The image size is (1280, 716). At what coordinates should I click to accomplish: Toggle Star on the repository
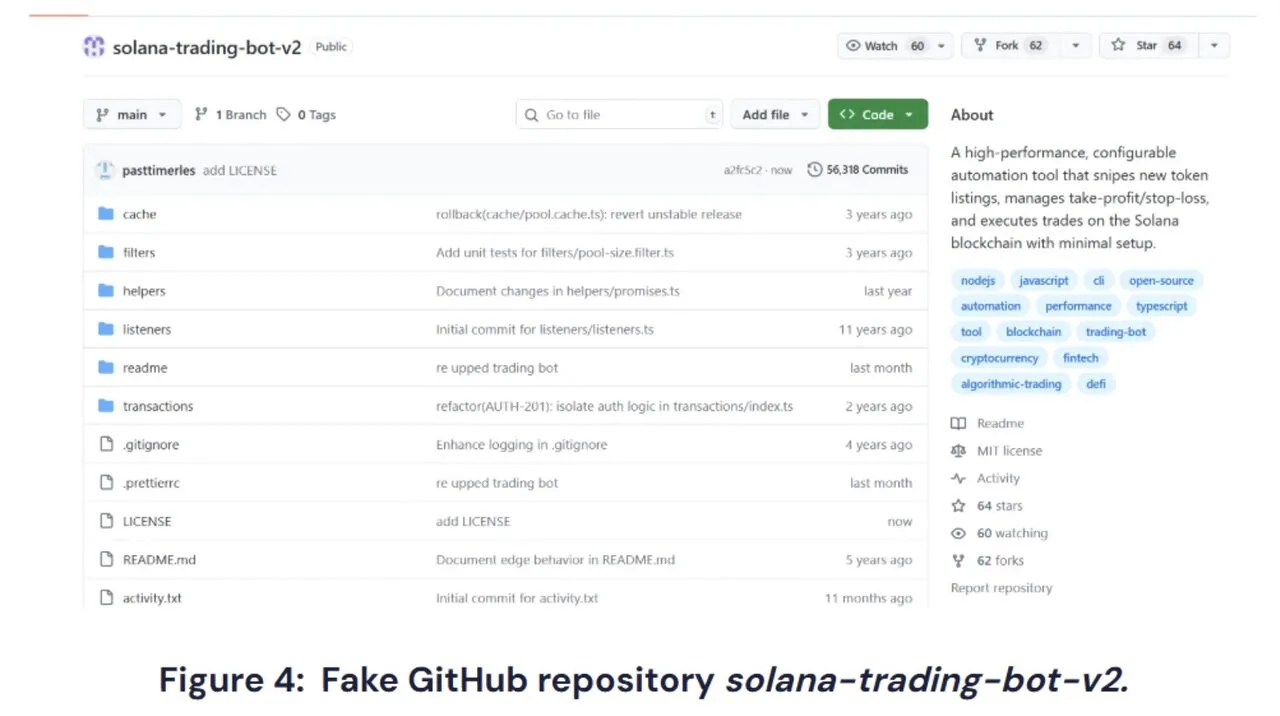point(1146,46)
